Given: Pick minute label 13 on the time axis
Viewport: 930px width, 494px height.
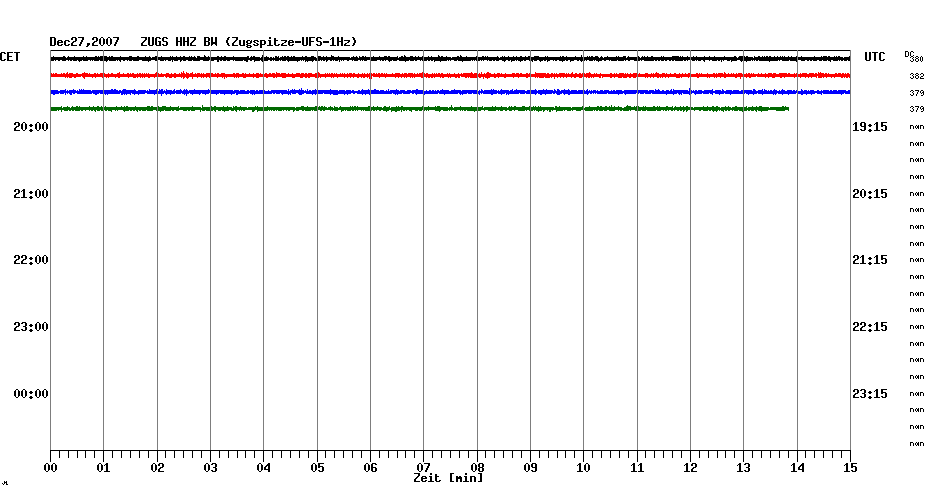Looking at the screenshot, I should click(x=743, y=468).
